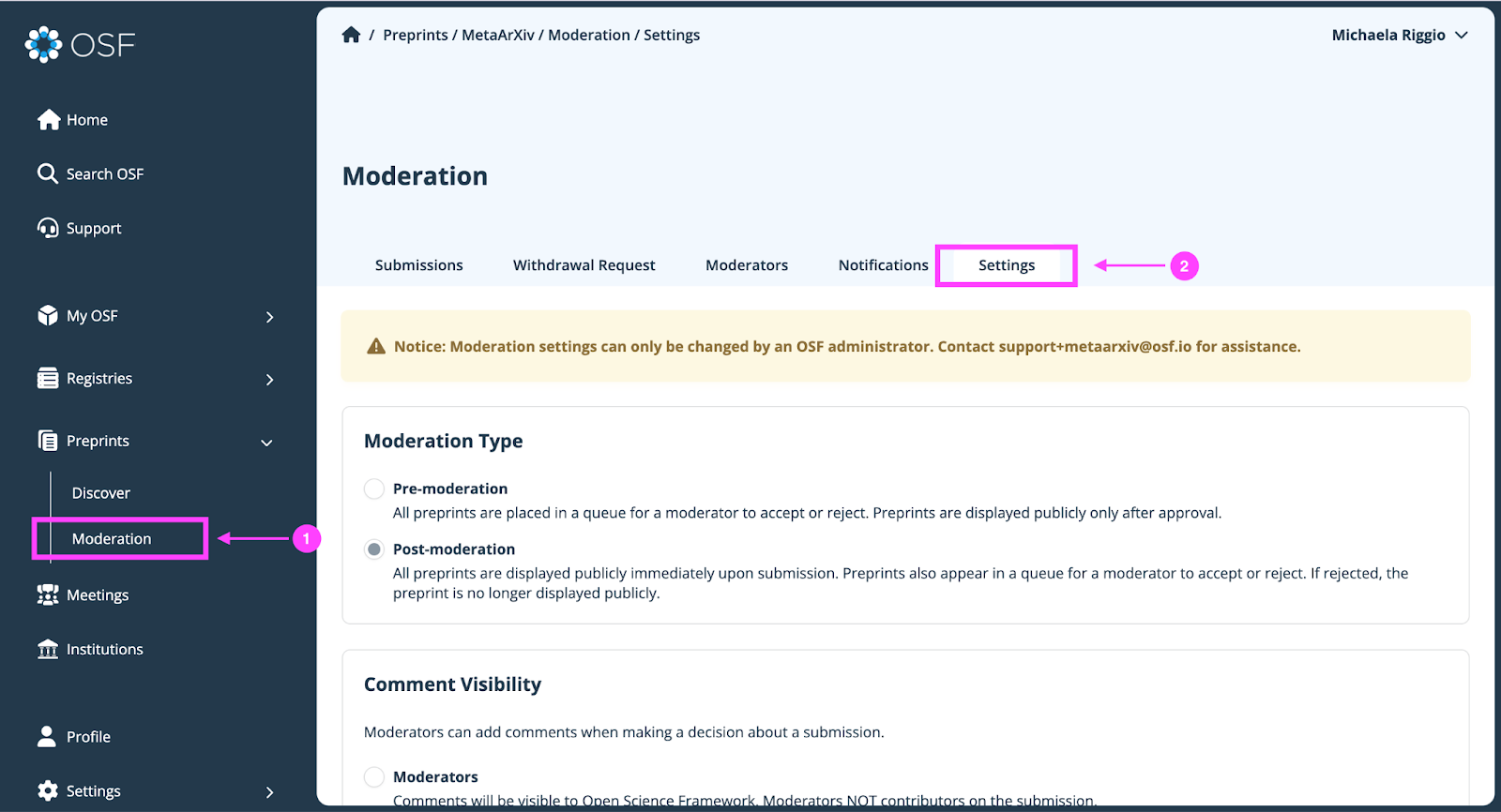Click the Meetings group icon

pyautogui.click(x=48, y=595)
